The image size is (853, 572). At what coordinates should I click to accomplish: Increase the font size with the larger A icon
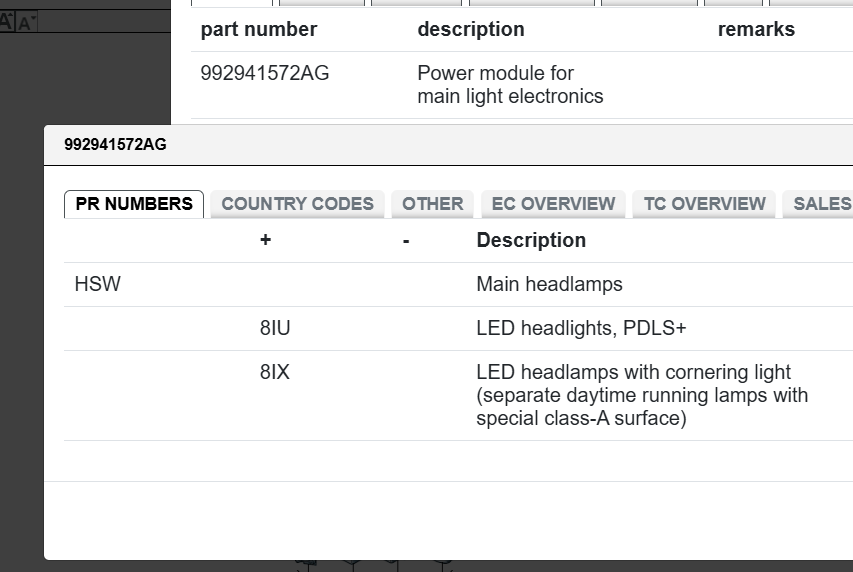pyautogui.click(x=6, y=21)
